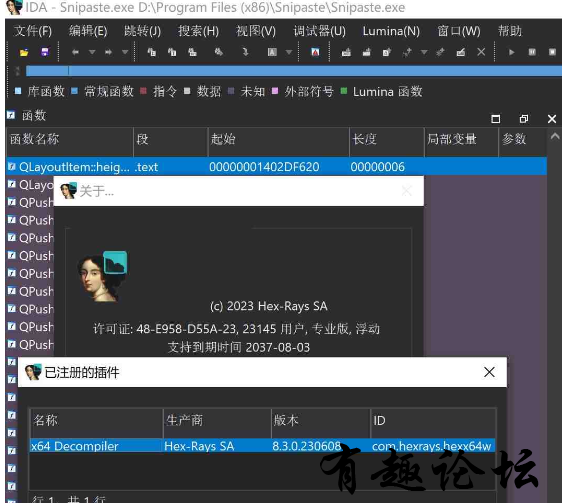562x503 pixels.
Task: Open the 帮助 menu
Action: point(510,31)
